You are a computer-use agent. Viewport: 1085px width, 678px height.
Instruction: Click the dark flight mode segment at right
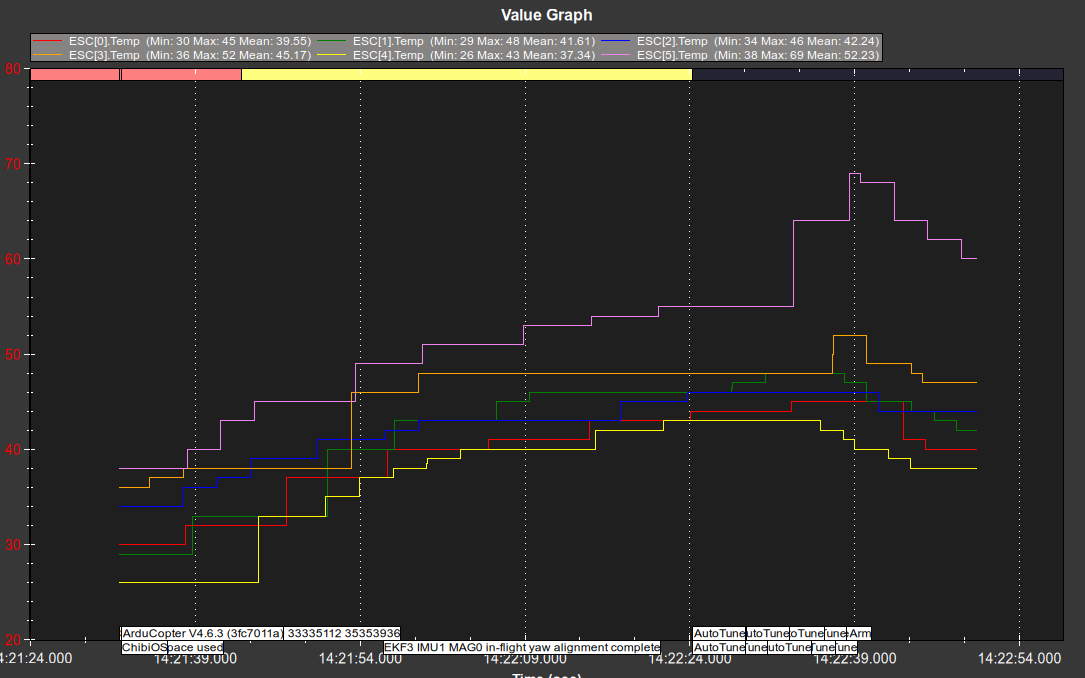(876, 74)
